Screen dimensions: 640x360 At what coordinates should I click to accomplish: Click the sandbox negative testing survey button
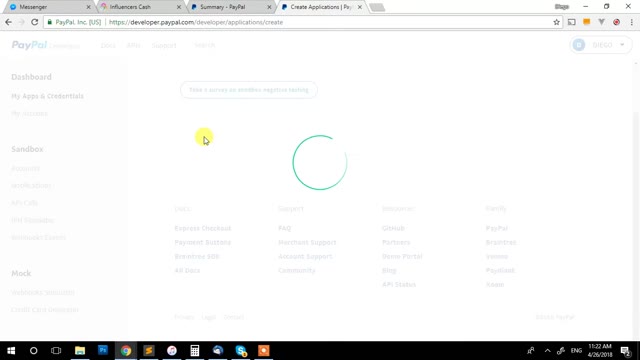(249, 90)
